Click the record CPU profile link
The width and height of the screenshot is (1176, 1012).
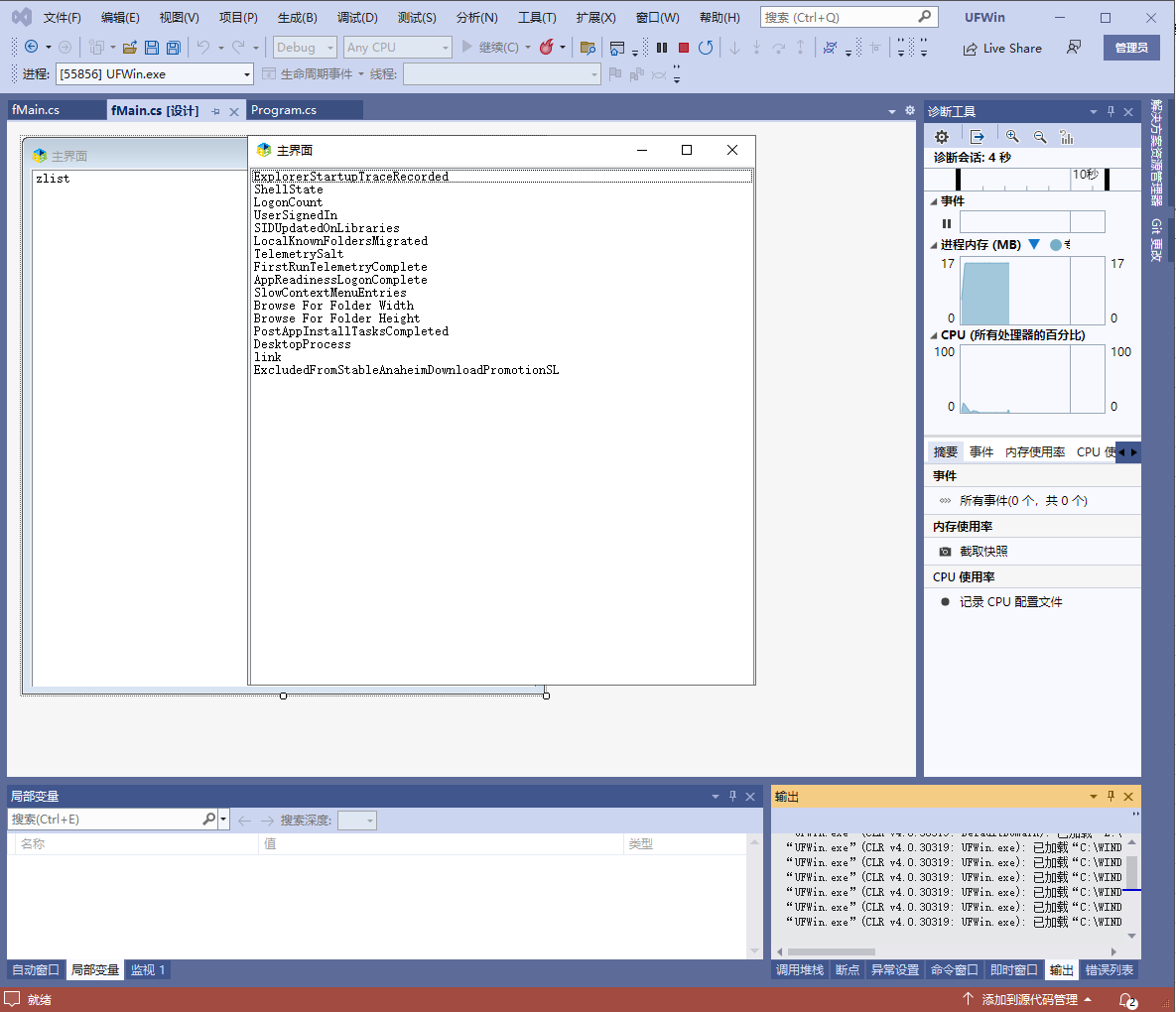(1011, 602)
